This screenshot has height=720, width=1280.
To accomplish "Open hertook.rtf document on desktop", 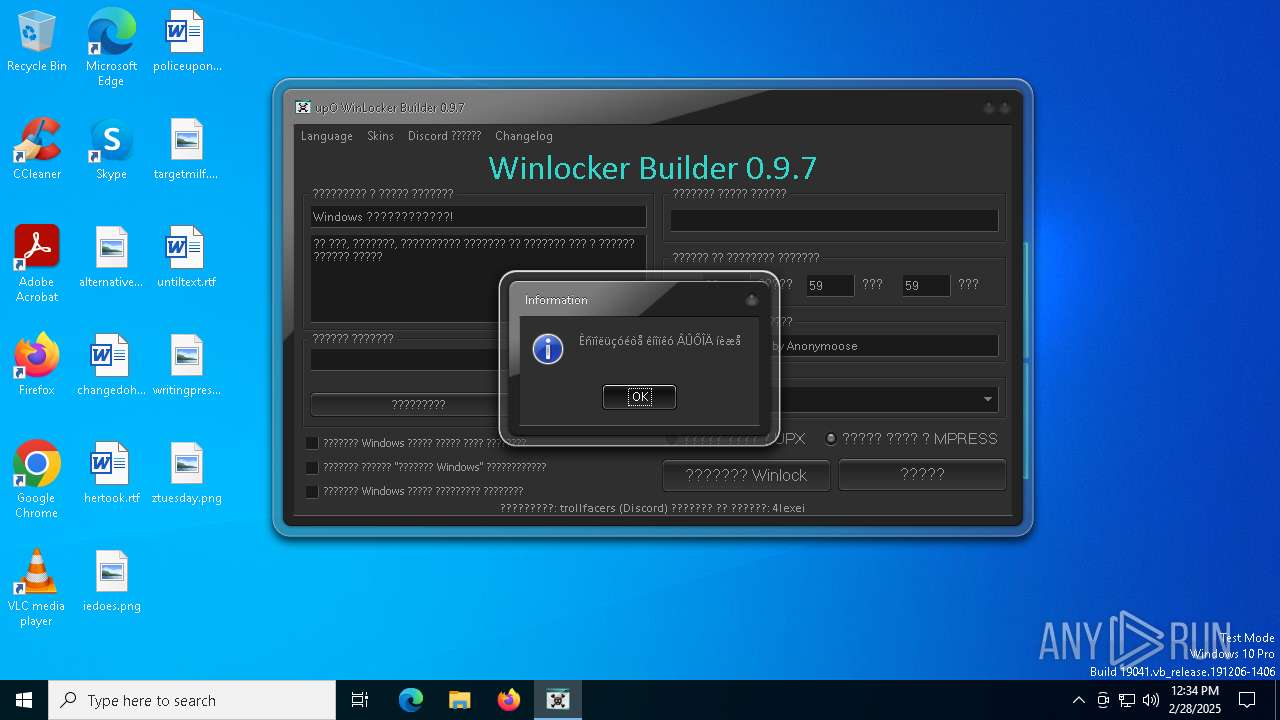I will (111, 474).
